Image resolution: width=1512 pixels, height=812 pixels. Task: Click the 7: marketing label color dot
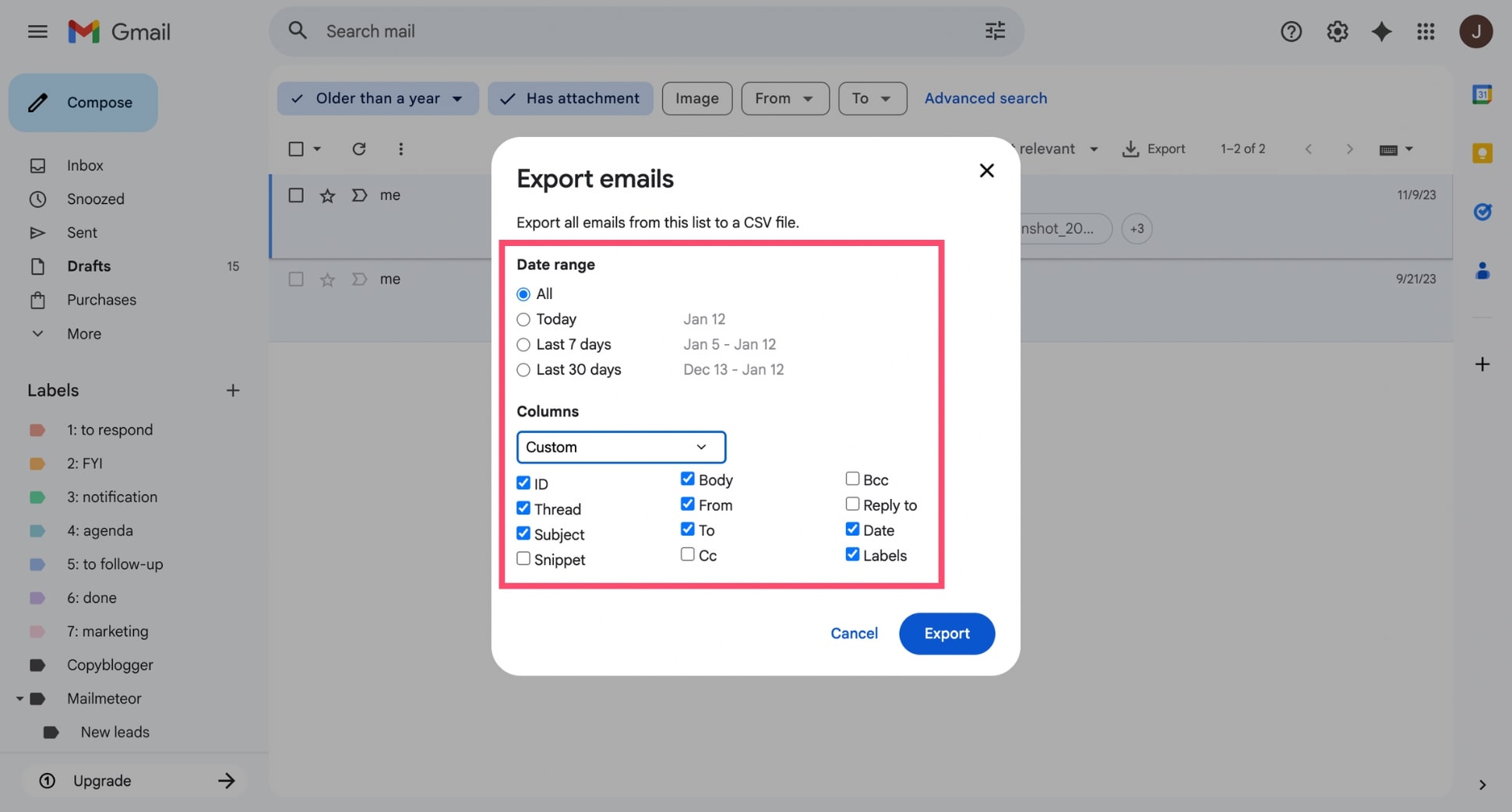pos(37,631)
